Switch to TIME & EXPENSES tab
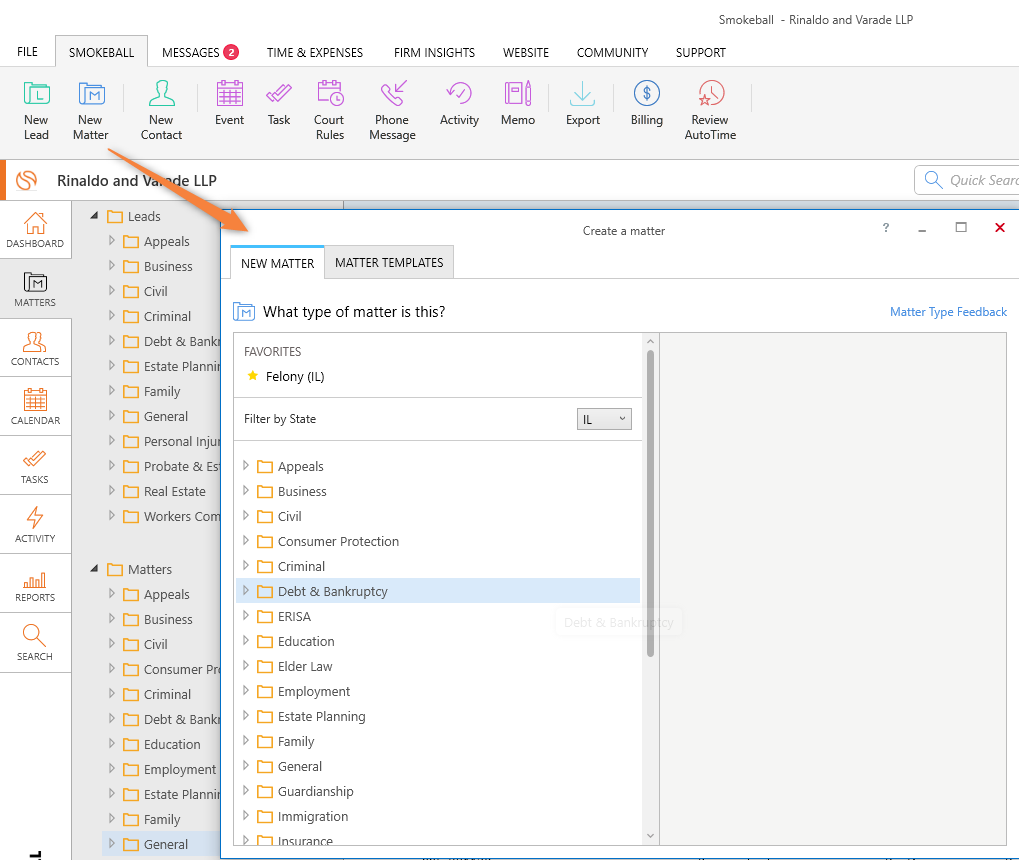 point(315,52)
